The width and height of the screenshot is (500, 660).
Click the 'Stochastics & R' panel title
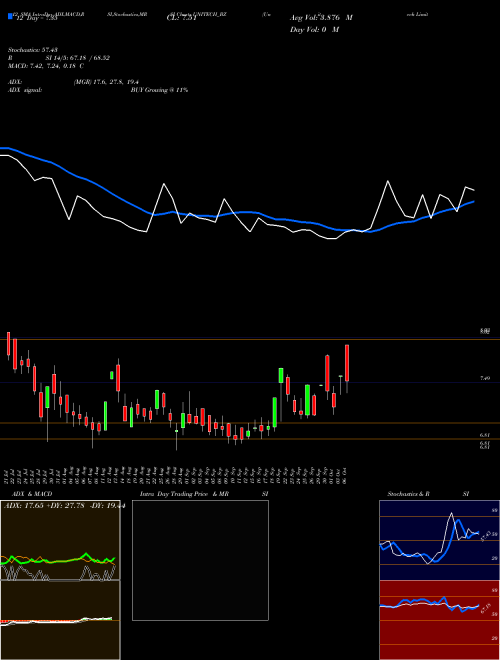pos(409,494)
